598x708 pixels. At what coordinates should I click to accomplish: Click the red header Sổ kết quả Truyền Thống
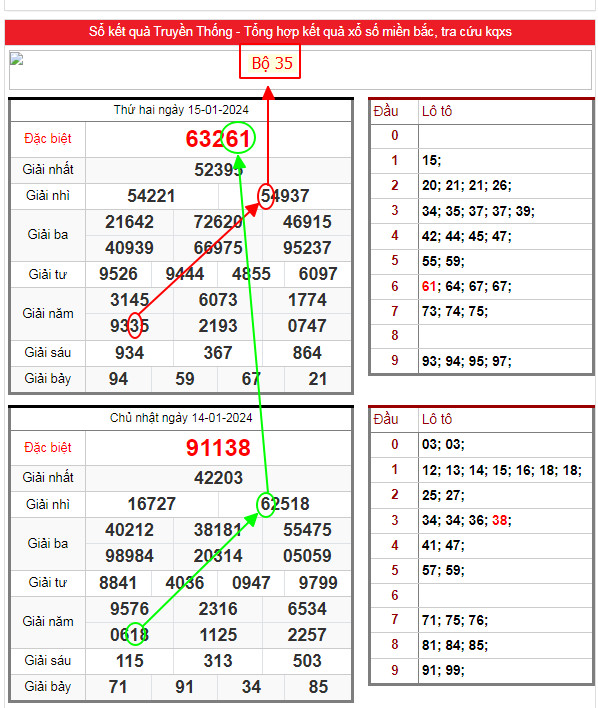click(300, 32)
